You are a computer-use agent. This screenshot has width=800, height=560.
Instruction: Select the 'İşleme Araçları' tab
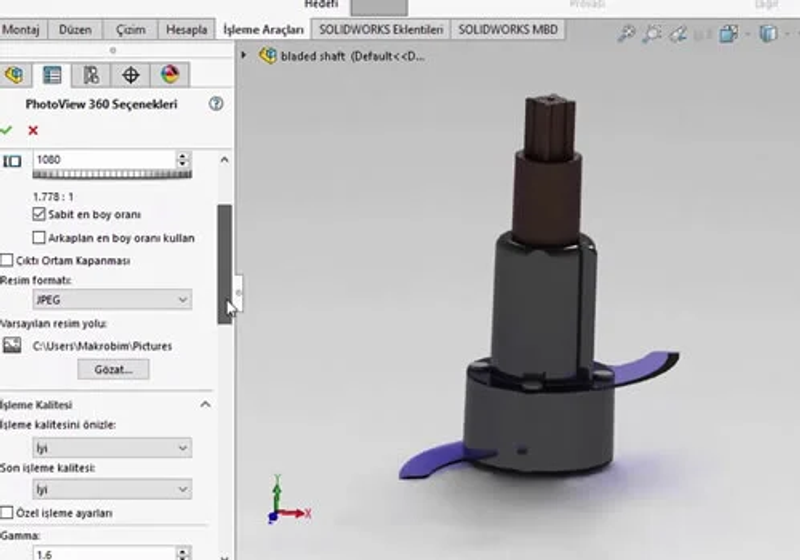[x=263, y=30]
